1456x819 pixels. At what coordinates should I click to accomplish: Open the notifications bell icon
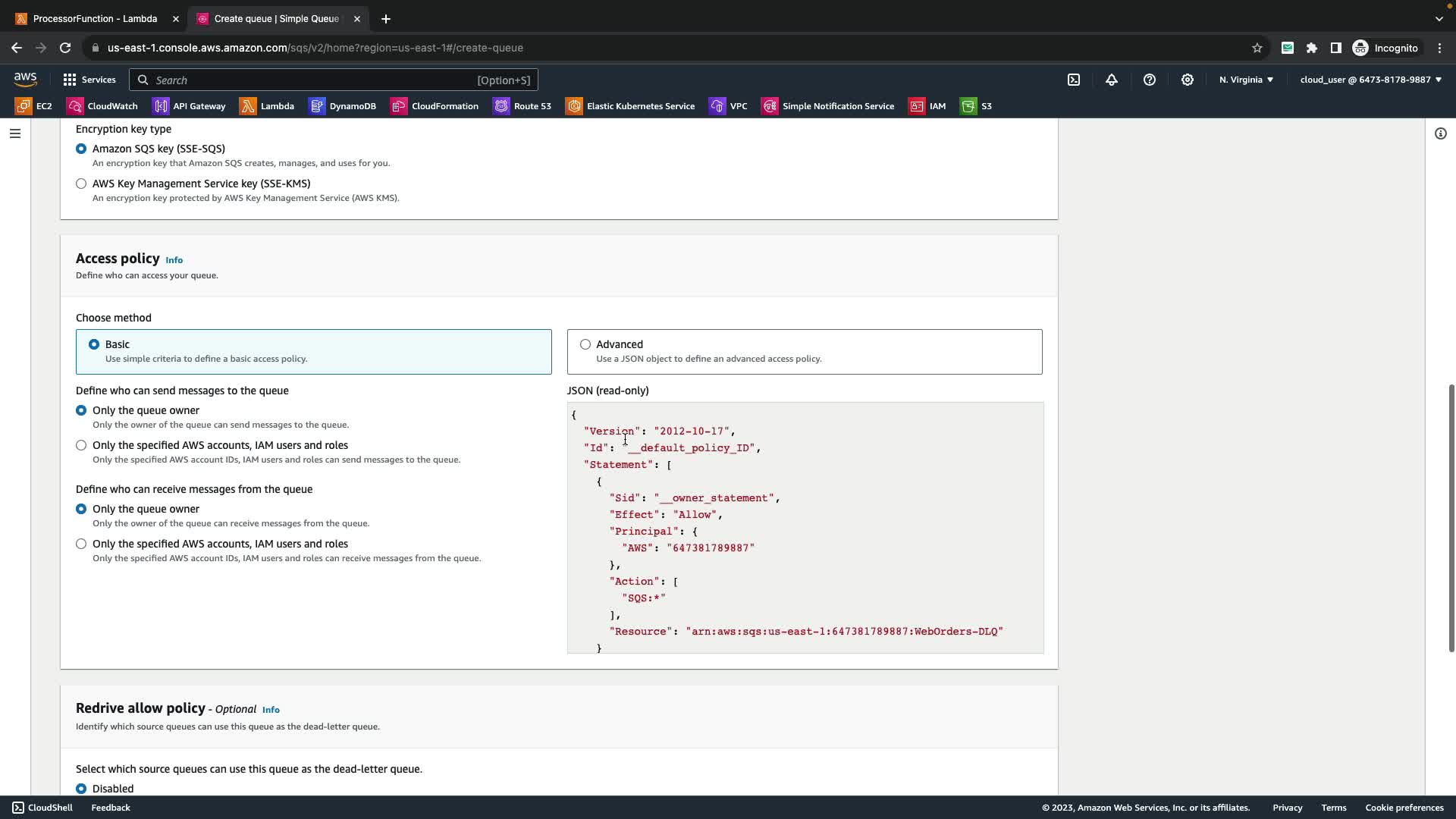[1112, 80]
